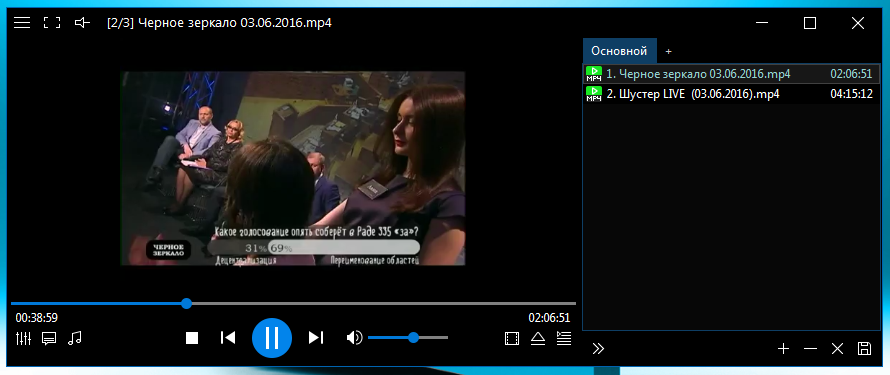Image resolution: width=890 pixels, height=375 pixels.
Task: Click the elapsed time 00:38:59
Action: (36, 318)
